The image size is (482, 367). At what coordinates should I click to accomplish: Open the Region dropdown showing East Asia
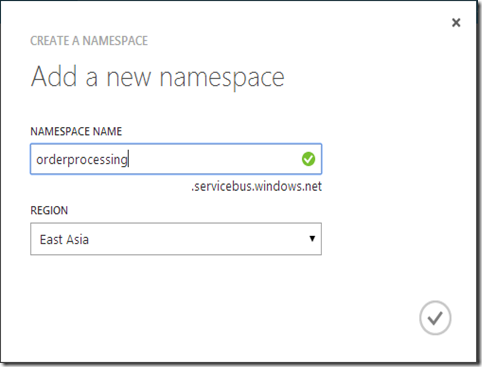click(x=176, y=239)
